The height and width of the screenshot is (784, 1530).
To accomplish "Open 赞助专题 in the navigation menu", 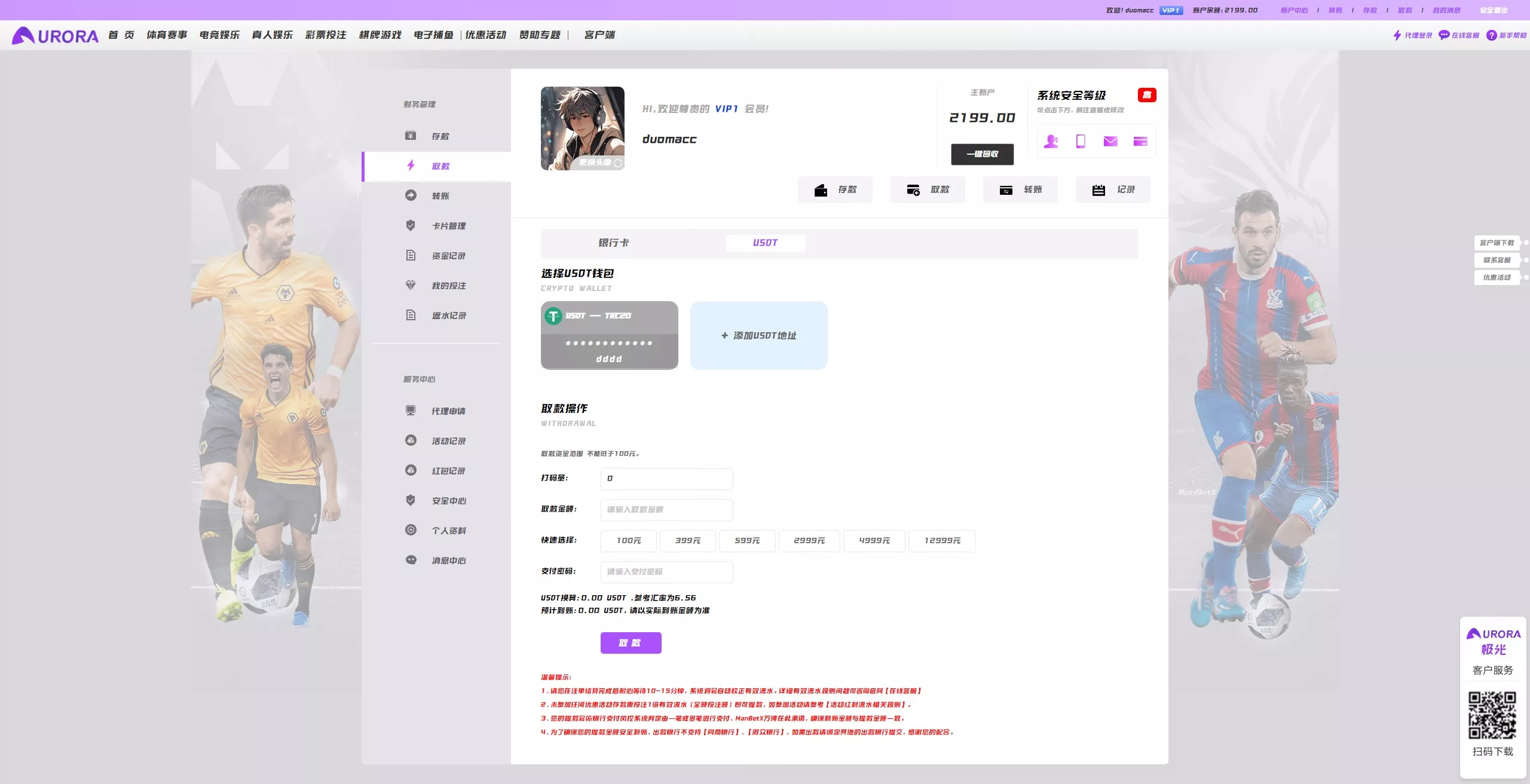I will [540, 35].
